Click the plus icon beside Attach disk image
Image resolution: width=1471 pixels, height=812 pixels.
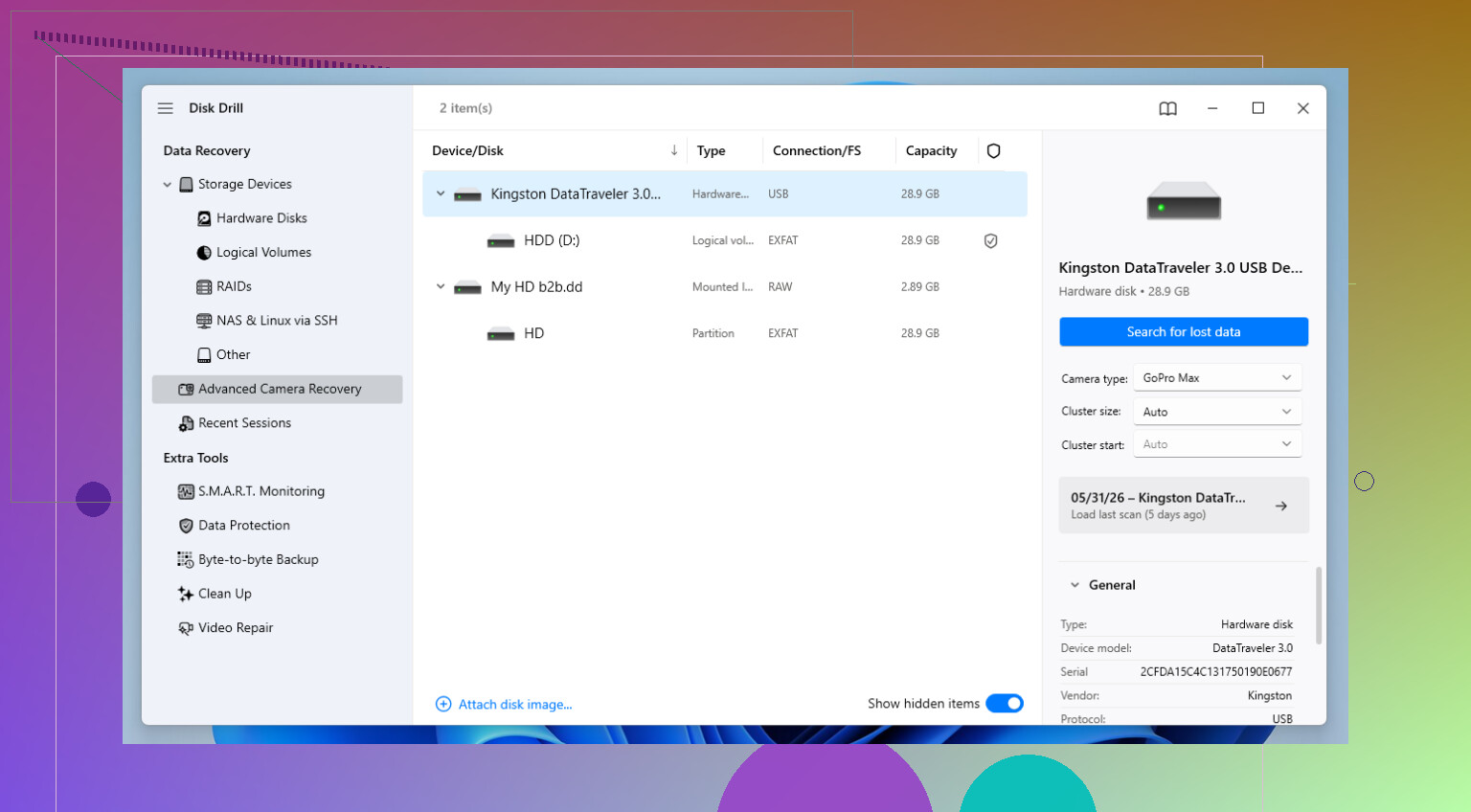443,704
